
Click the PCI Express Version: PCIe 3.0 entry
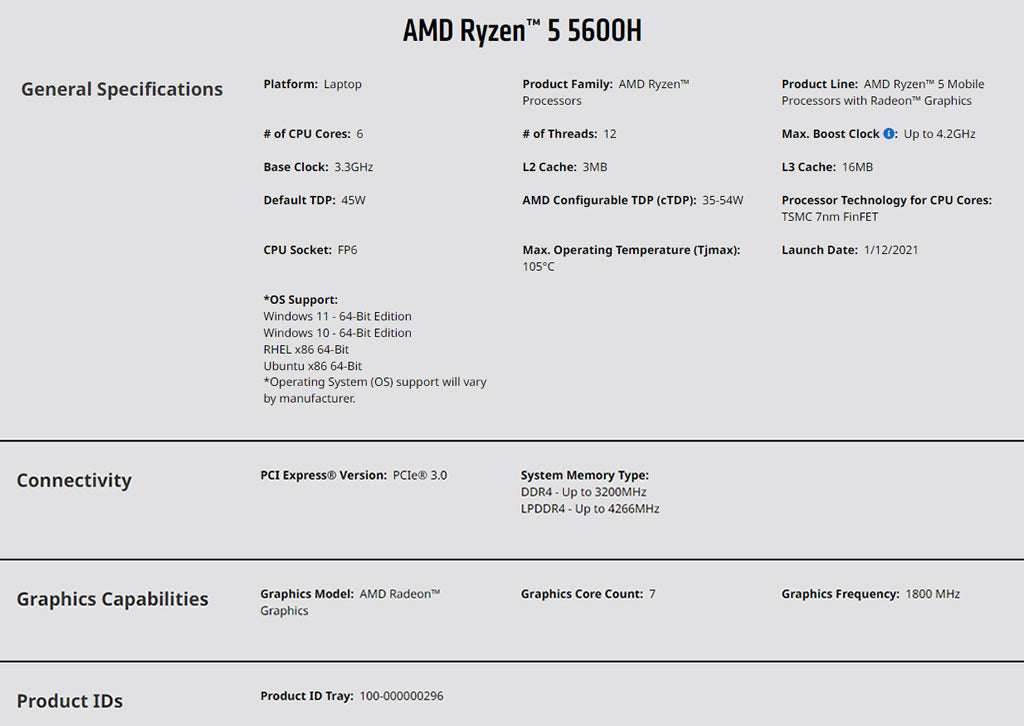(353, 475)
